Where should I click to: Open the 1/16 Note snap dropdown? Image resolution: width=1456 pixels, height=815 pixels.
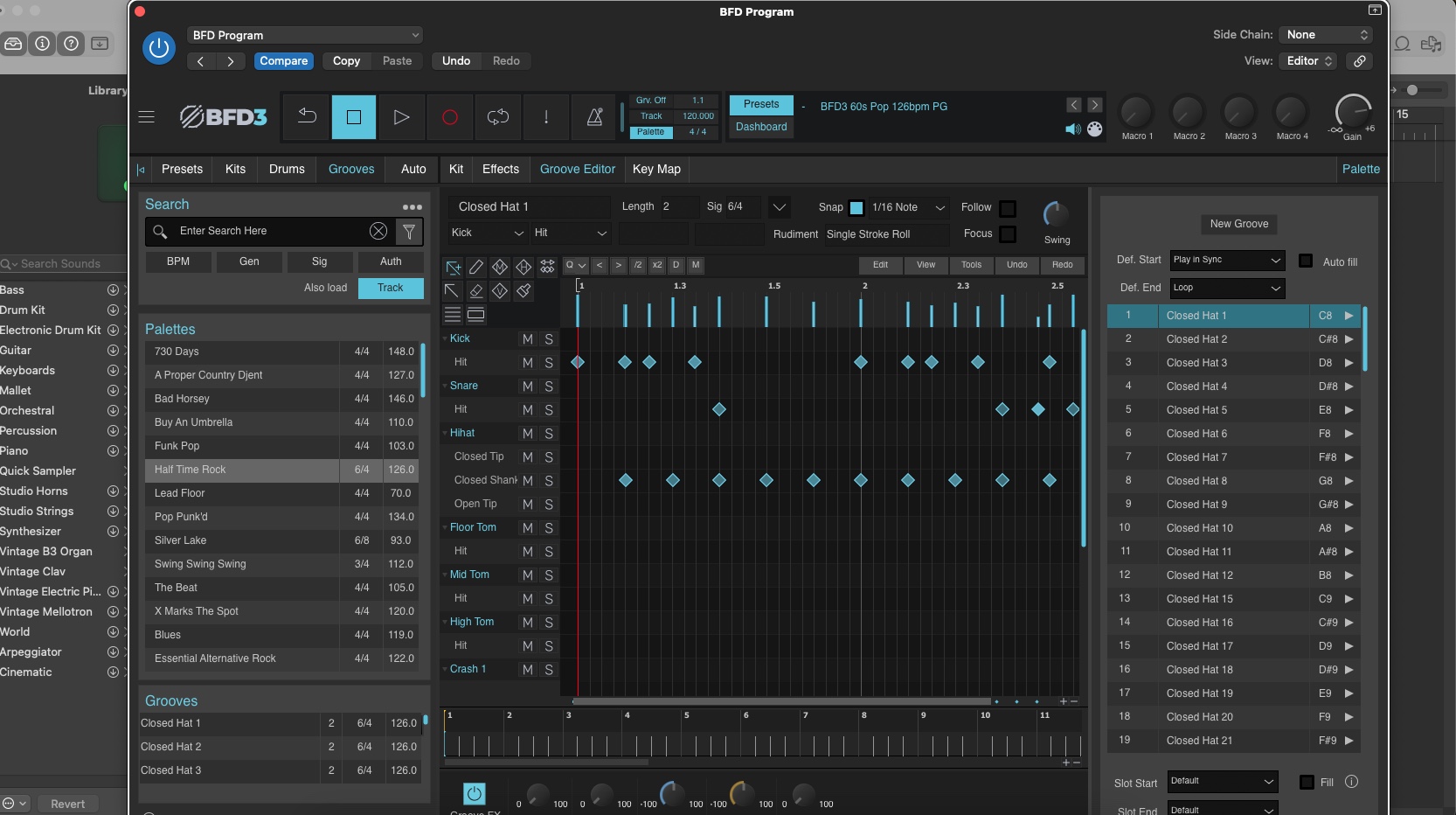[x=909, y=208]
